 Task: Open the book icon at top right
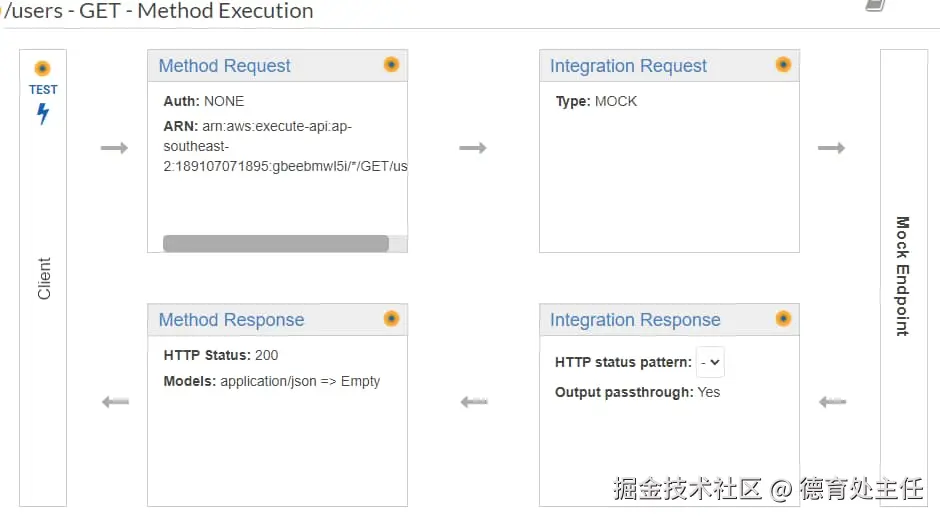875,5
